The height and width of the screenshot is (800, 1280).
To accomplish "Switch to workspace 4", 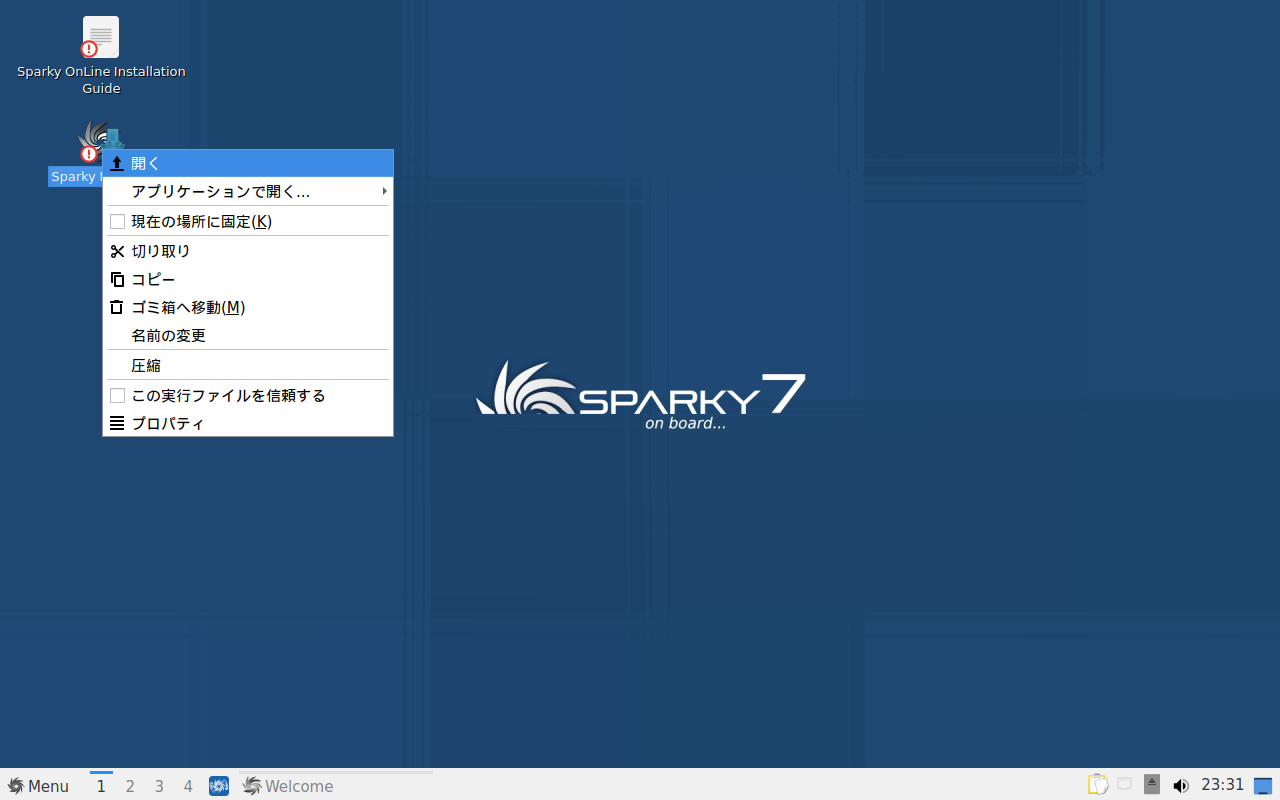I will pos(188,786).
